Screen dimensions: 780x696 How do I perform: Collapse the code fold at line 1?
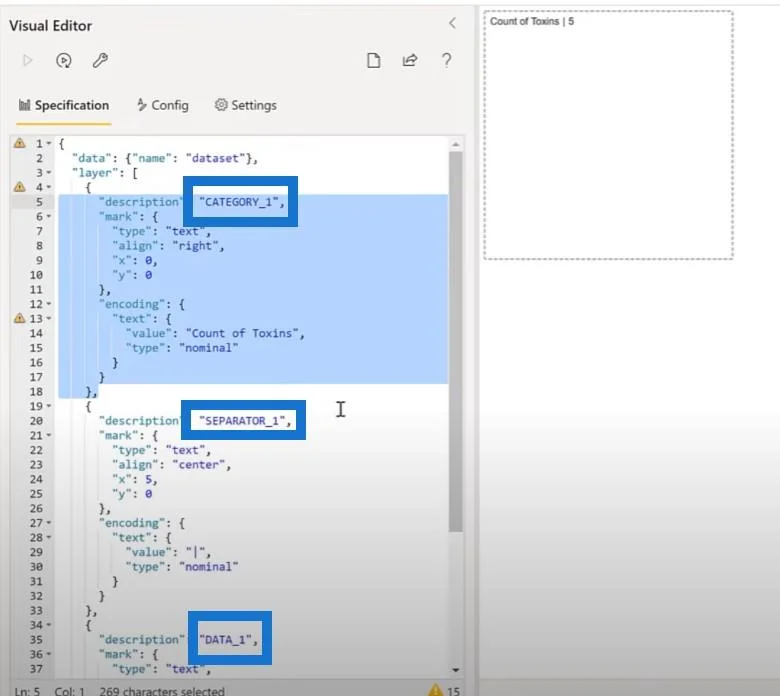[49, 143]
